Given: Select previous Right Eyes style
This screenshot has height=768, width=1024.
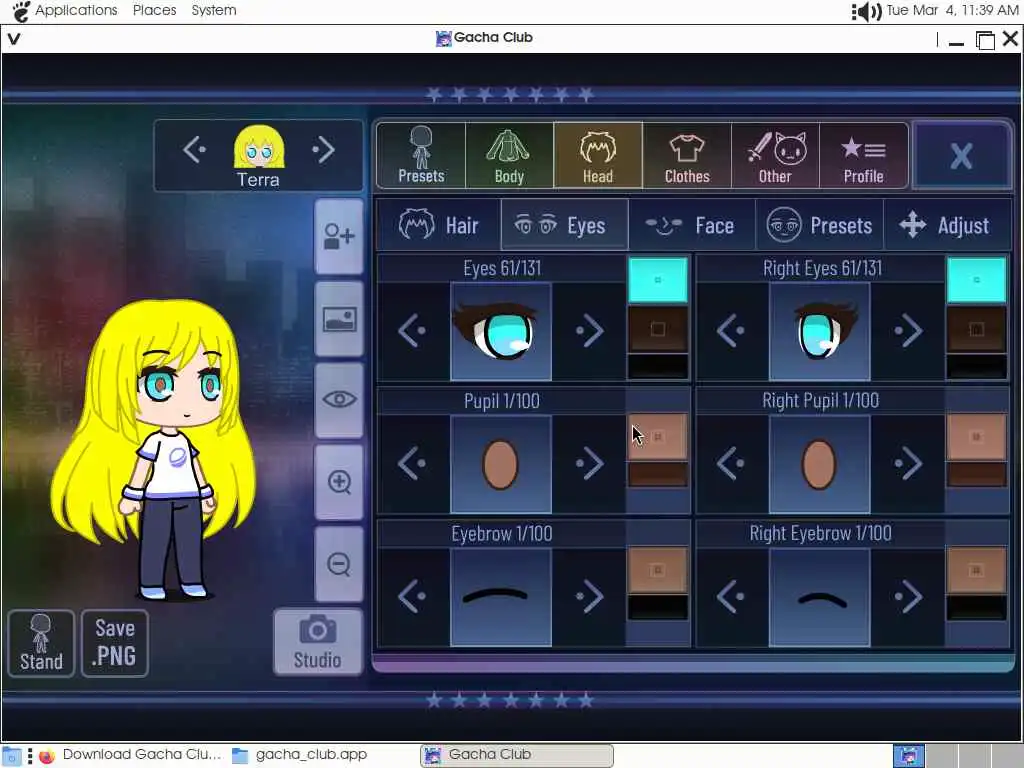Looking at the screenshot, I should pyautogui.click(x=731, y=331).
